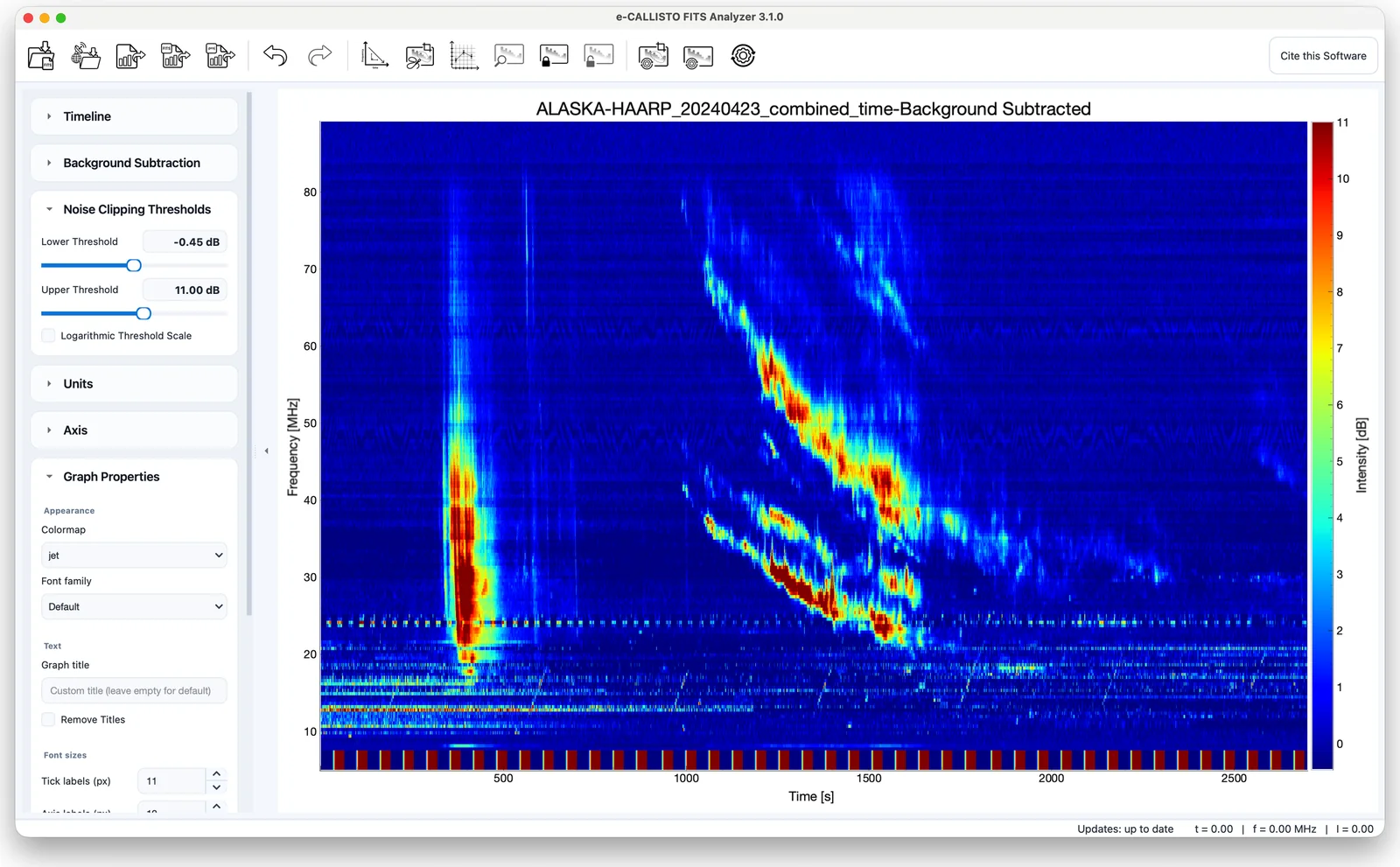Click the Lower Threshold slider handle
Viewport: 1400px width, 867px height.
point(134,265)
